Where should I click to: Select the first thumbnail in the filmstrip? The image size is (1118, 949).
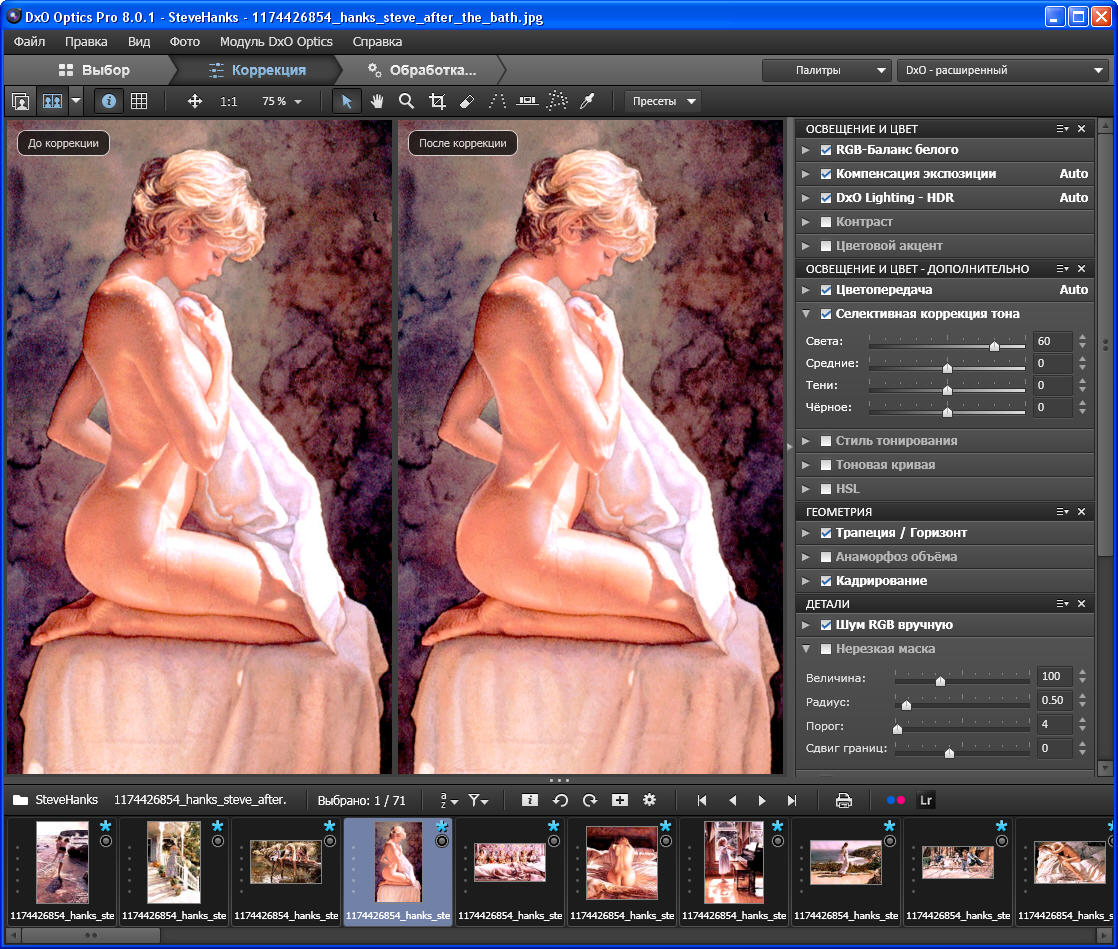(x=62, y=862)
